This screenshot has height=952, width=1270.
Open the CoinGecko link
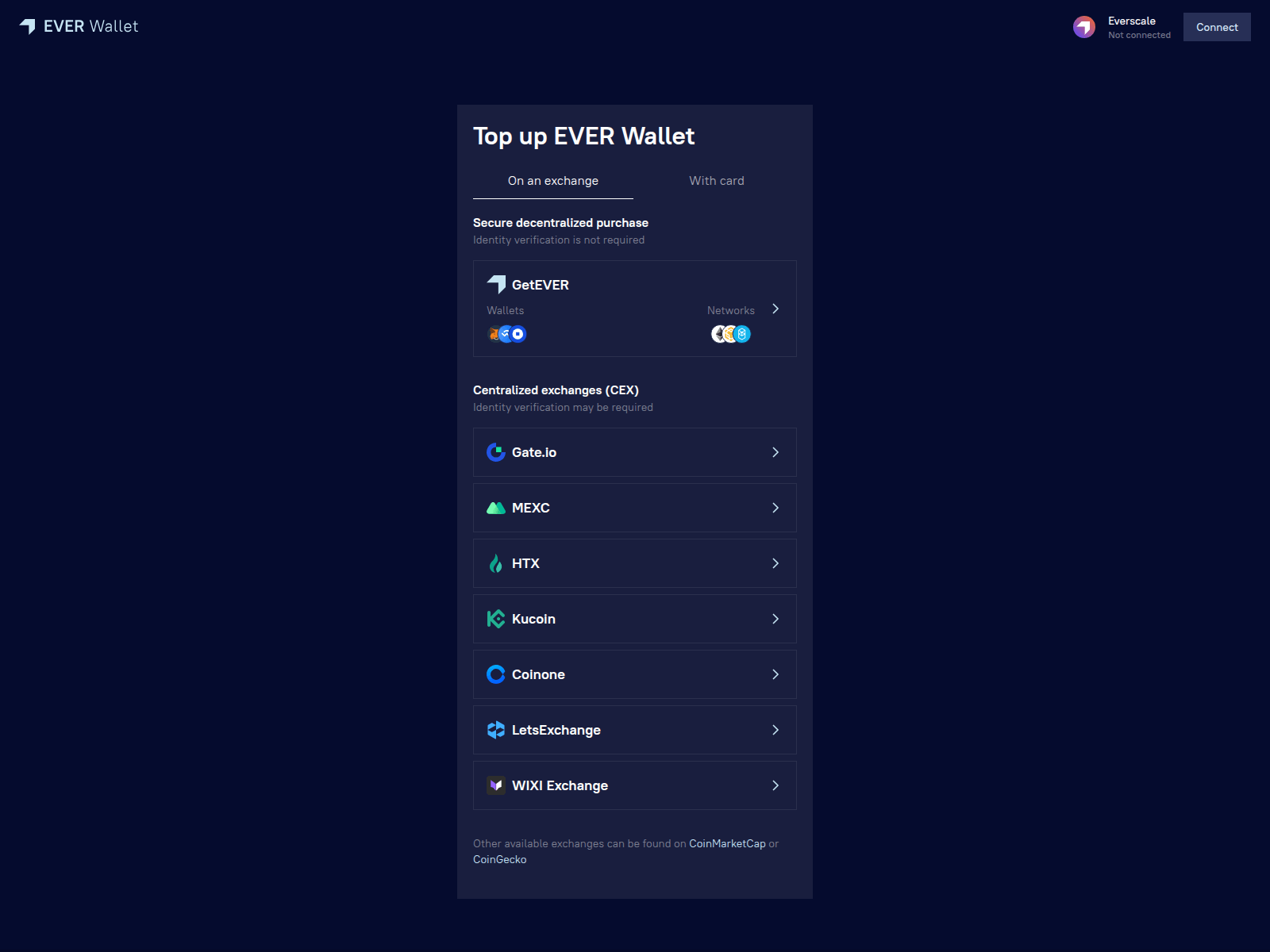(500, 859)
